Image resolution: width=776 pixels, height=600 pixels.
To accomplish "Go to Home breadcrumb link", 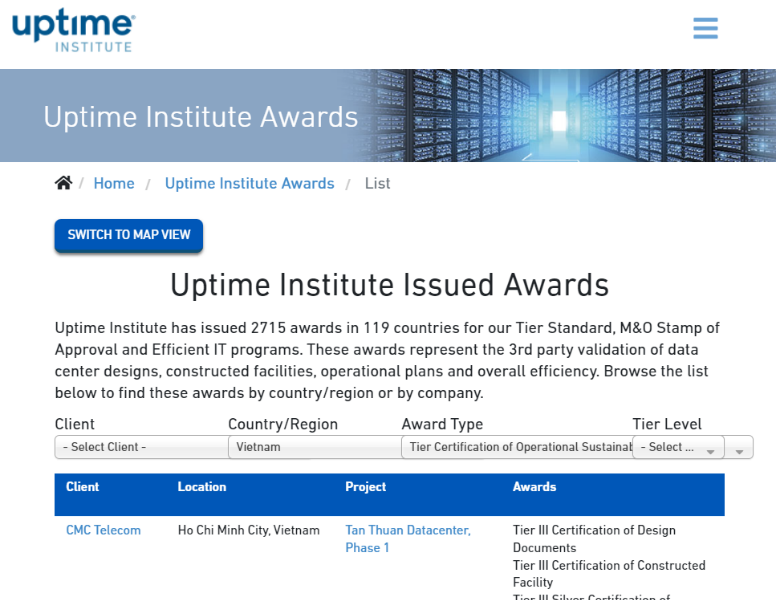I will tap(114, 183).
